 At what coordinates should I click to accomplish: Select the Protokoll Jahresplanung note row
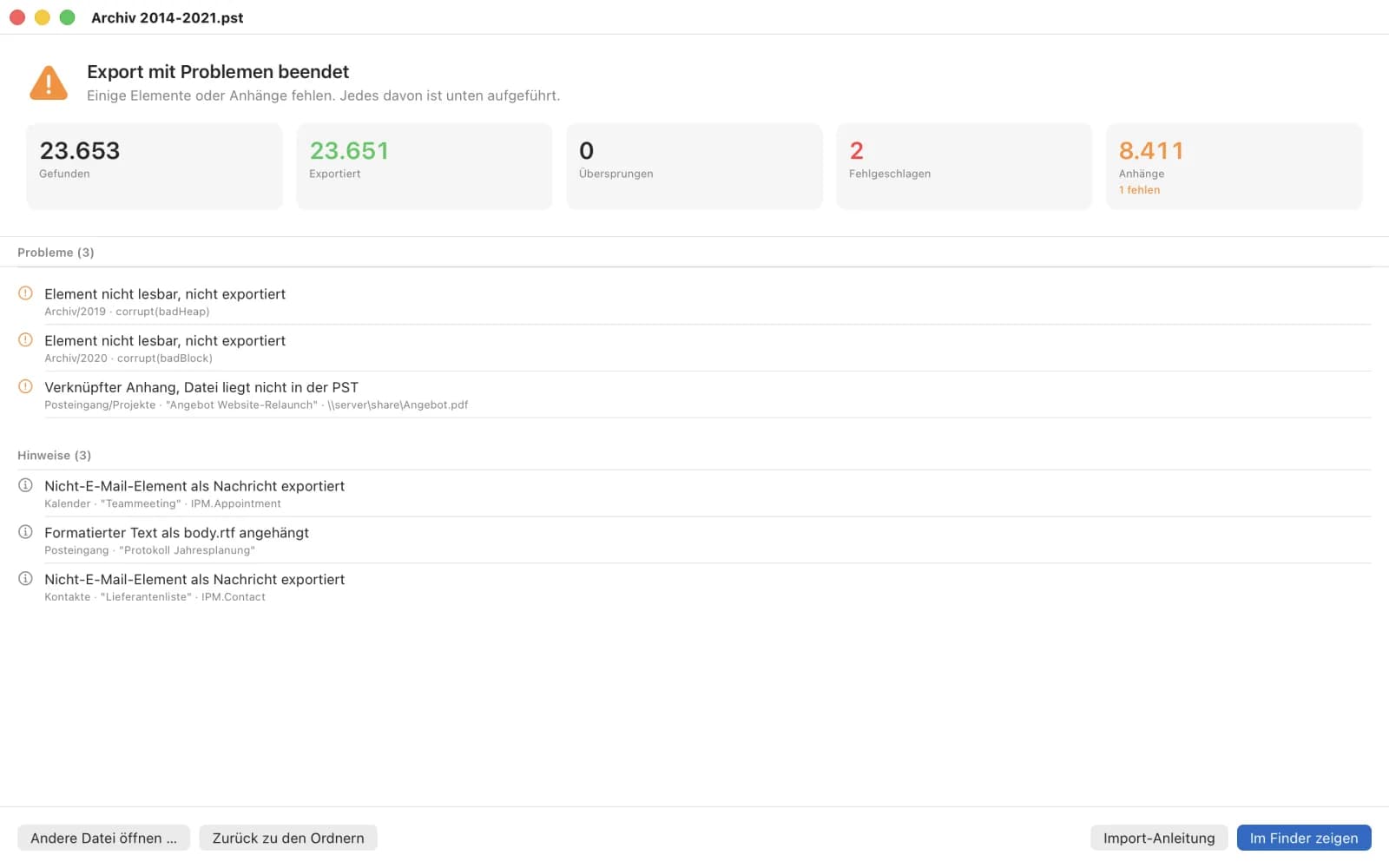coord(694,540)
